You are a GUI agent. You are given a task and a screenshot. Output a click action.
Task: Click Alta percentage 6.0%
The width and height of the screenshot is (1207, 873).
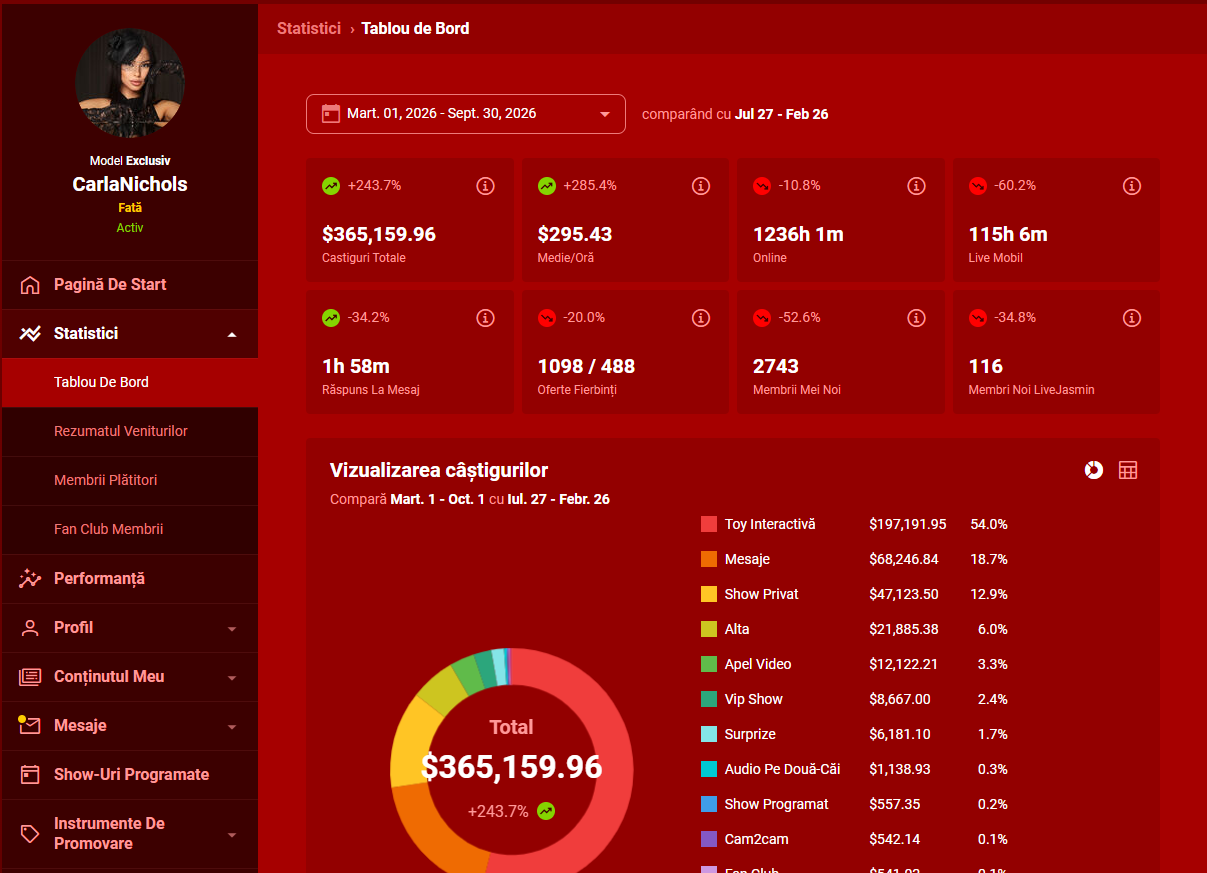992,629
